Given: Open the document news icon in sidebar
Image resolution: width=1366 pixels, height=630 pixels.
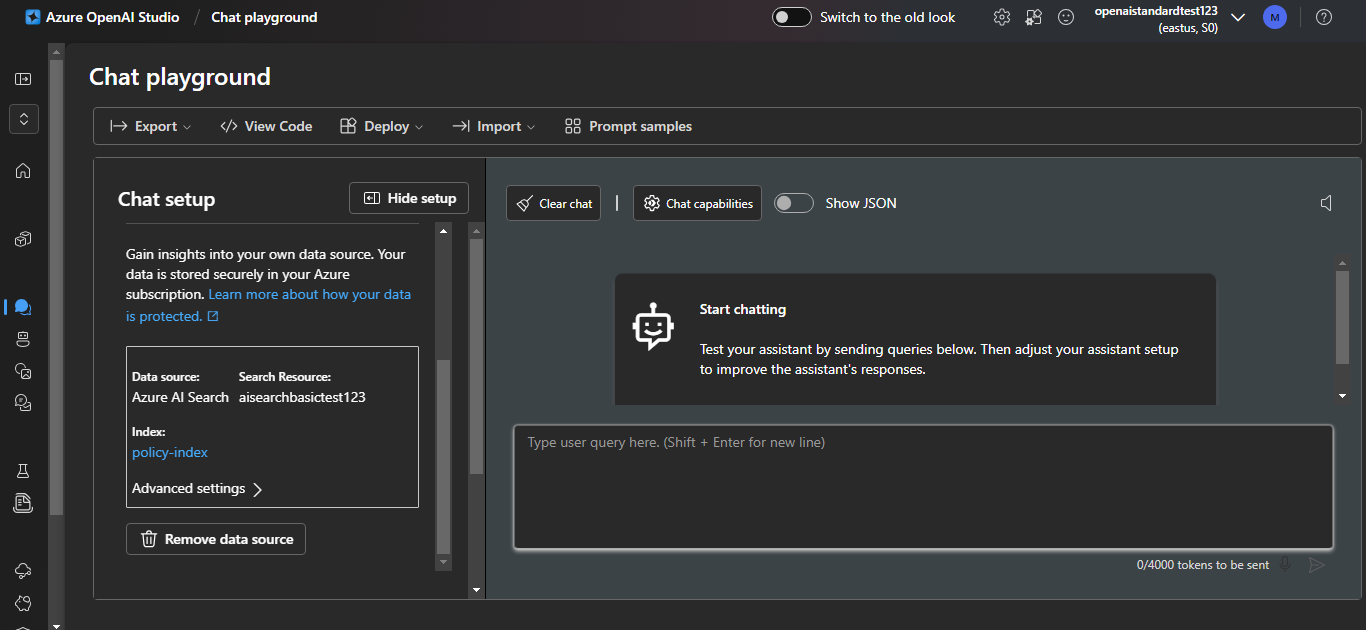Looking at the screenshot, I should click(x=23, y=502).
